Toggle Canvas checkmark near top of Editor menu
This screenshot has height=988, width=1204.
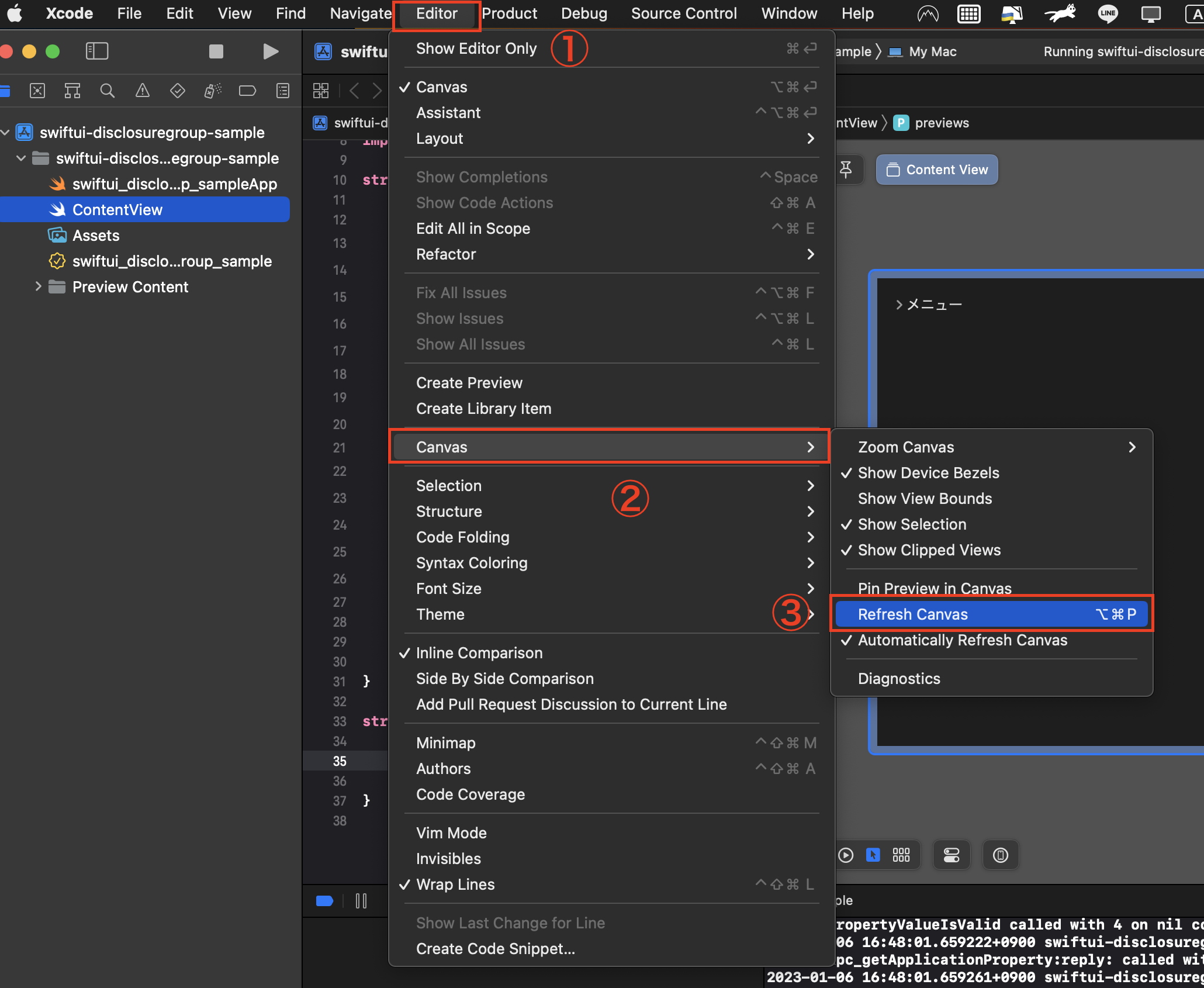[x=611, y=87]
